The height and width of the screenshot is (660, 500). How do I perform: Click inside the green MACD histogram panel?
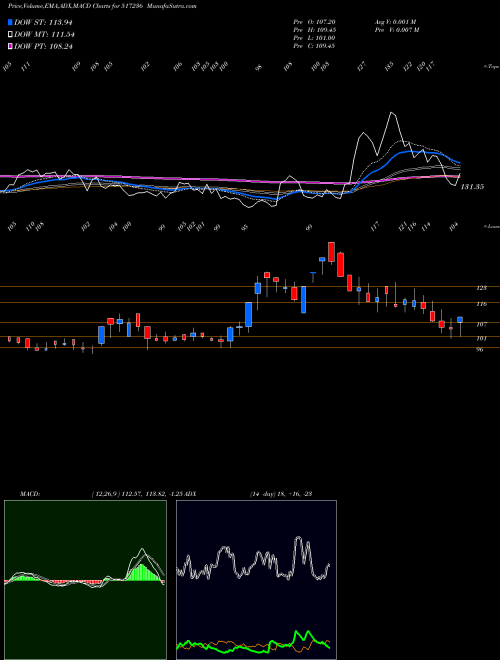(x=85, y=580)
